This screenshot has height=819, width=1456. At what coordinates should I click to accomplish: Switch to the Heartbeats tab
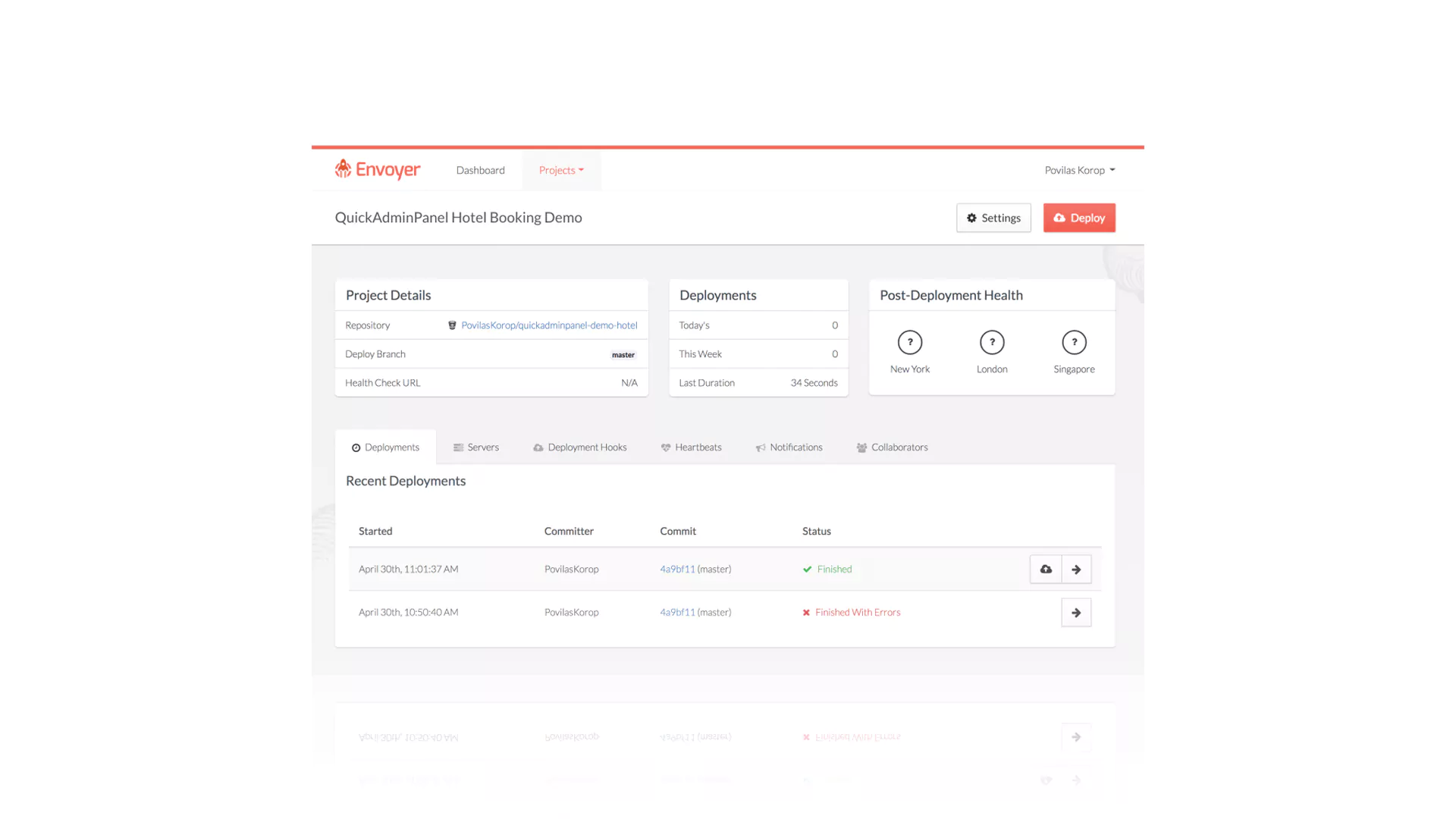coord(691,447)
